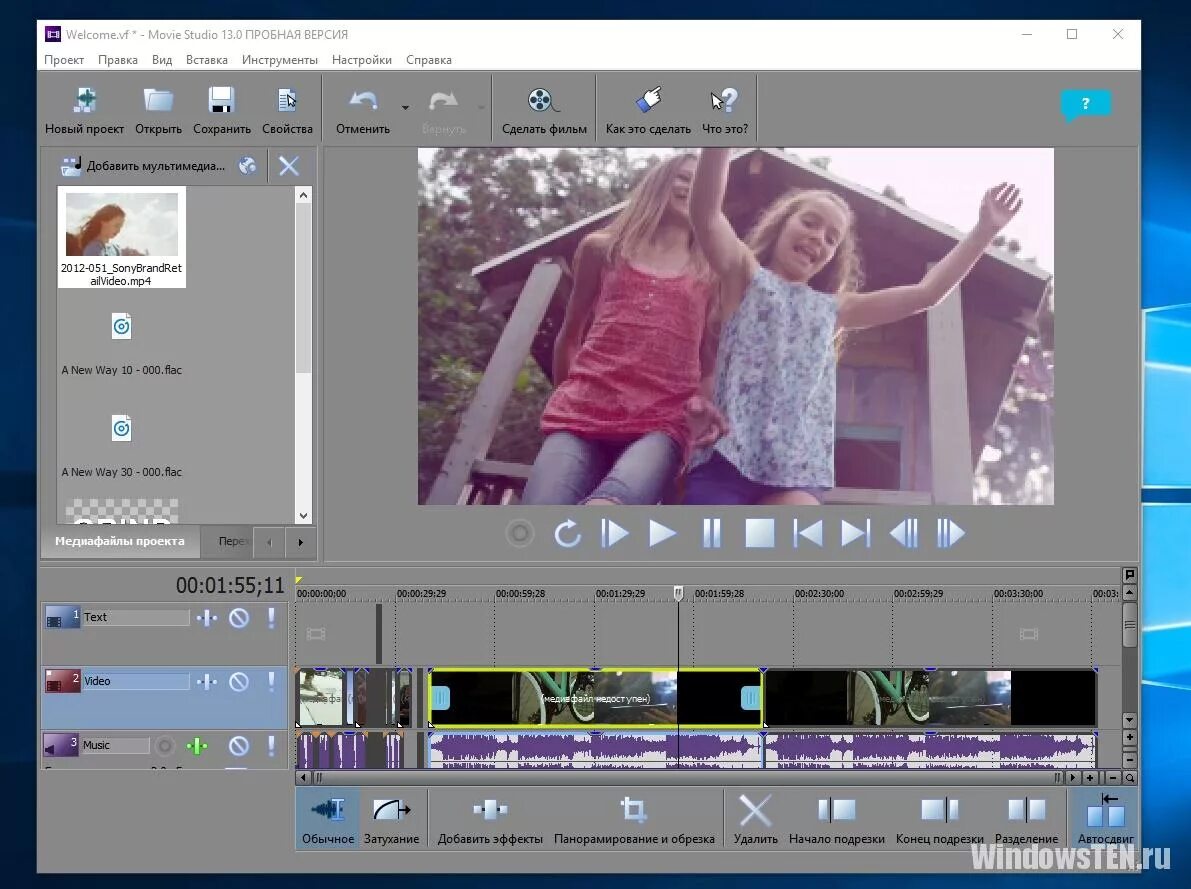Open project Свойства icon
1191x889 pixels.
287,110
